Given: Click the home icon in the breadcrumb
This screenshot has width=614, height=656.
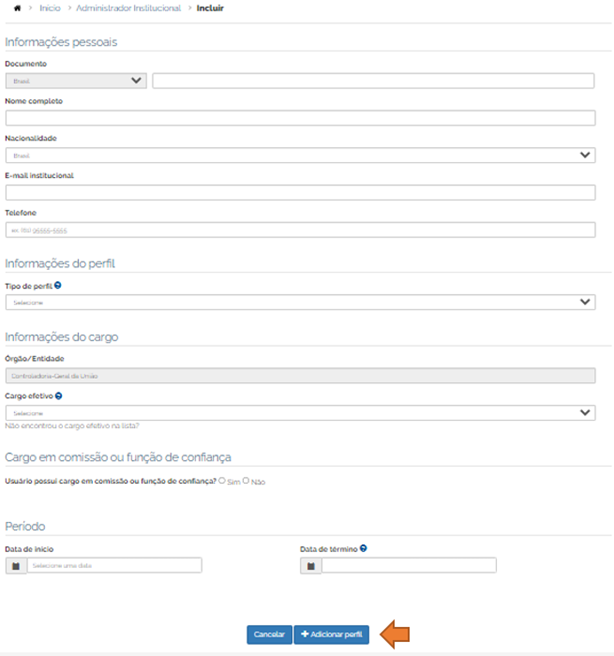Looking at the screenshot, I should [17, 8].
